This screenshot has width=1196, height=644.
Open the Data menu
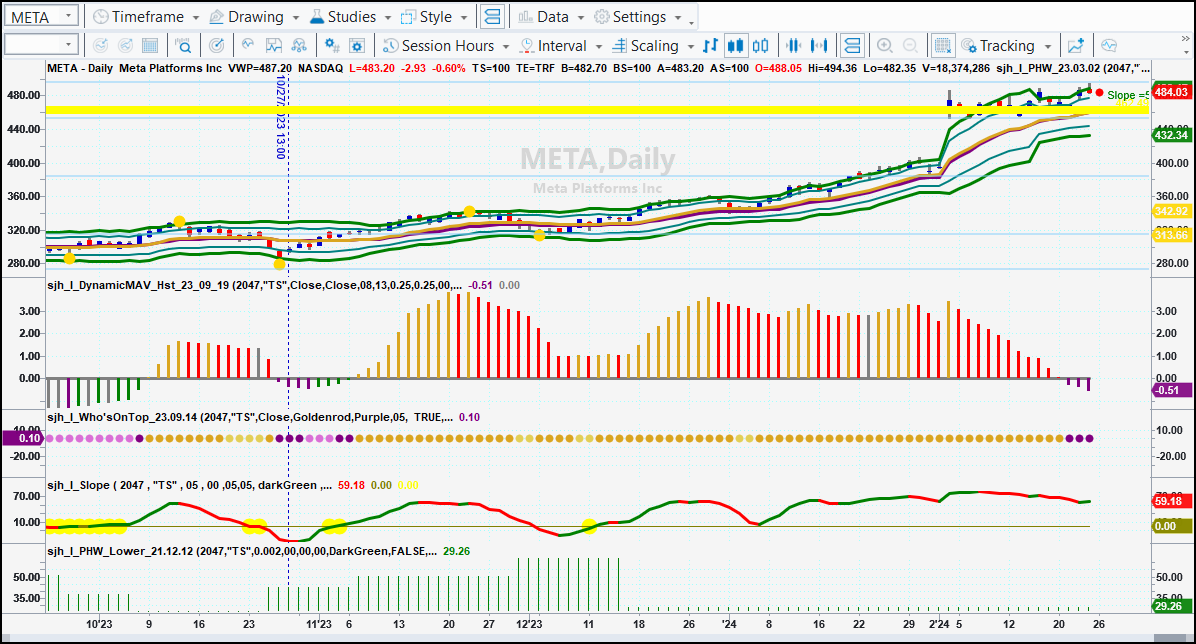pyautogui.click(x=551, y=17)
